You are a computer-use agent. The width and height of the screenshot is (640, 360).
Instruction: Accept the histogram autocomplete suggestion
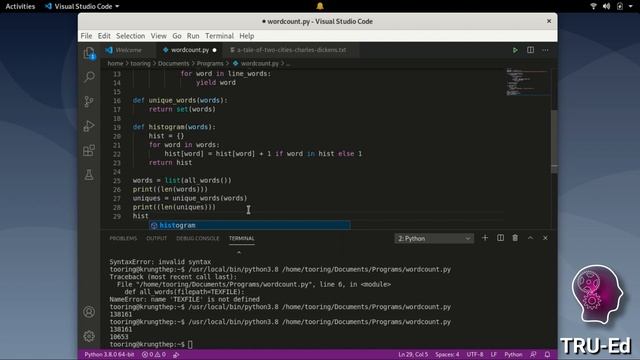(249, 225)
